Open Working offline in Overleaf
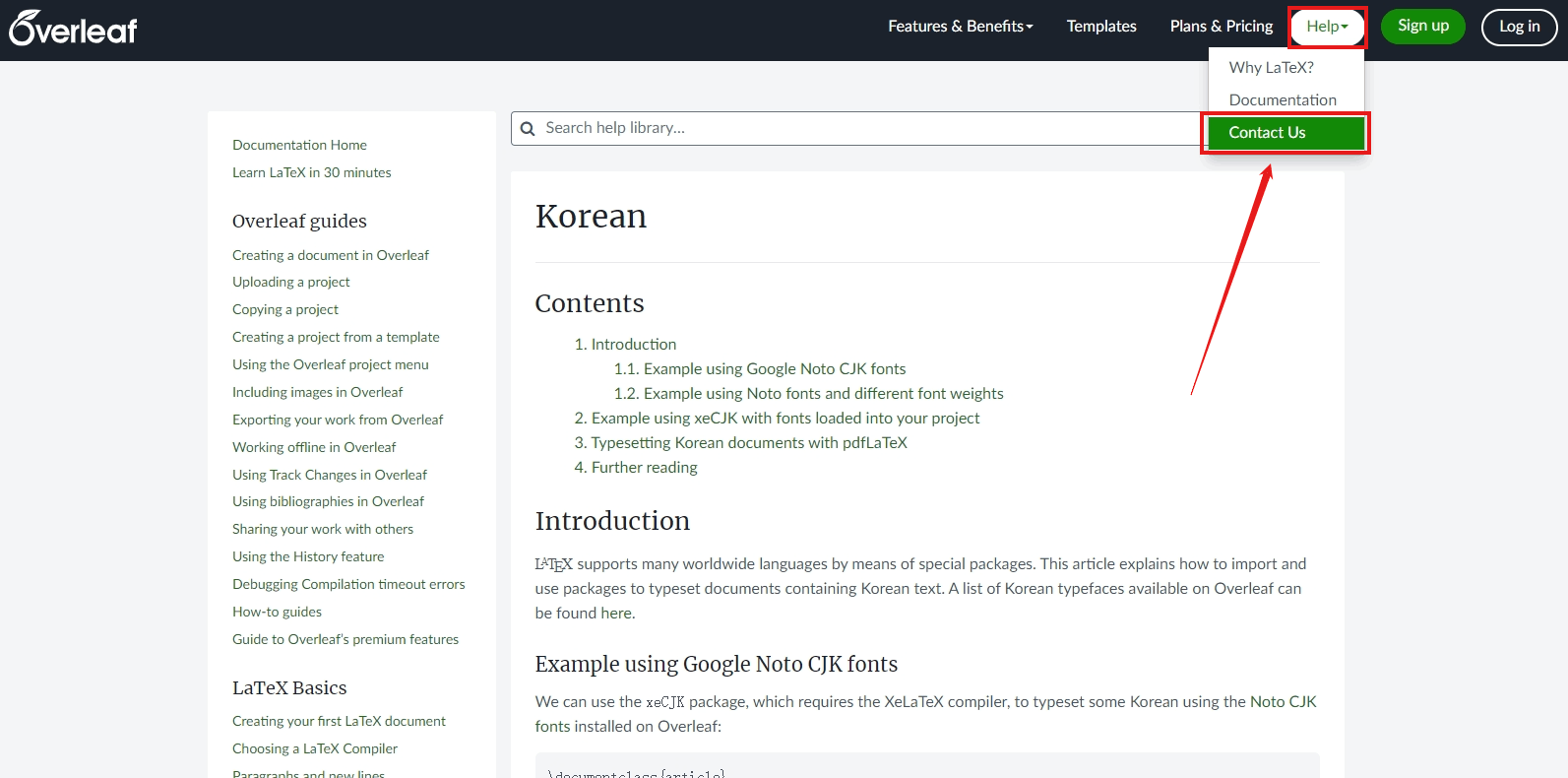The width and height of the screenshot is (1568, 778). pos(314,447)
